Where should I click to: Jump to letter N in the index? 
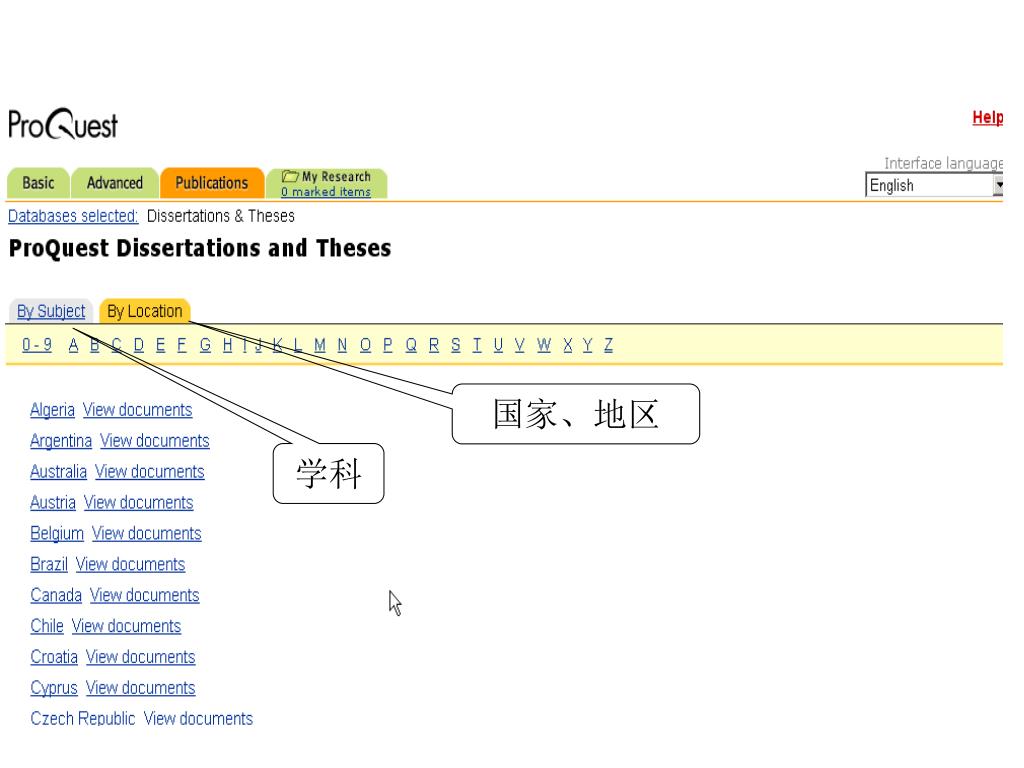tap(342, 345)
